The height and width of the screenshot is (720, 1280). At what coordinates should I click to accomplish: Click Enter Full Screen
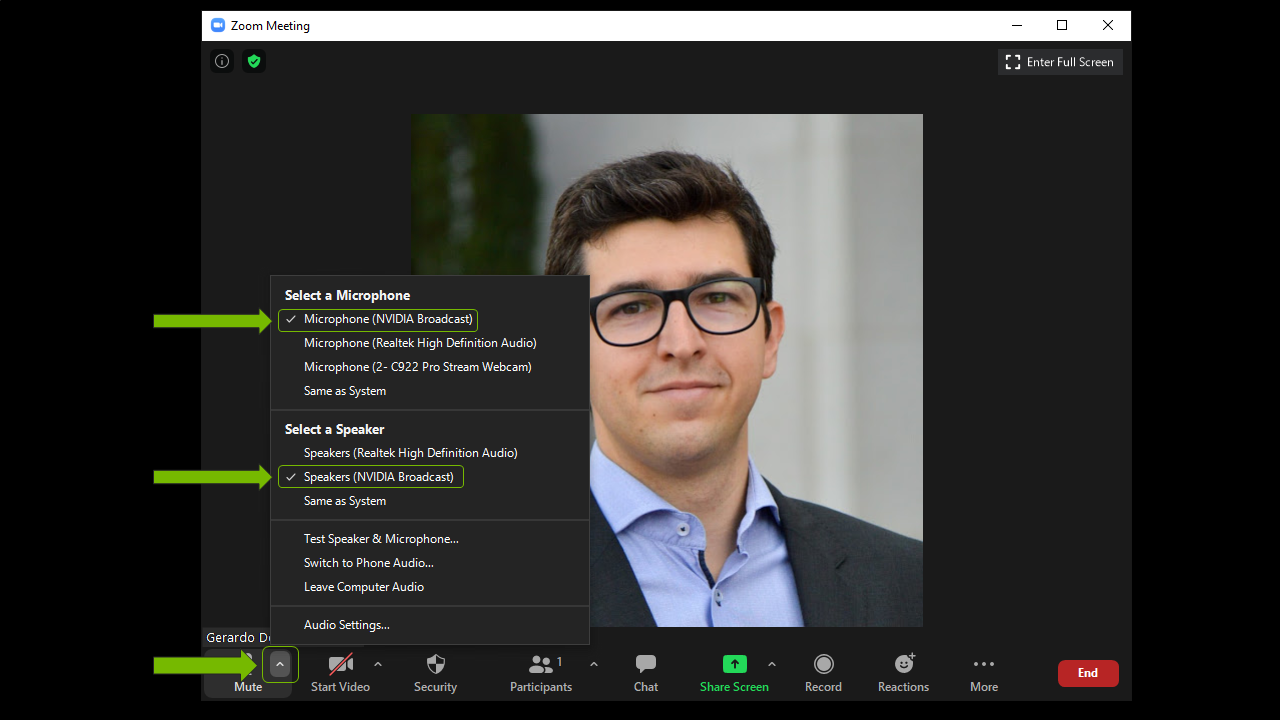coord(1060,62)
